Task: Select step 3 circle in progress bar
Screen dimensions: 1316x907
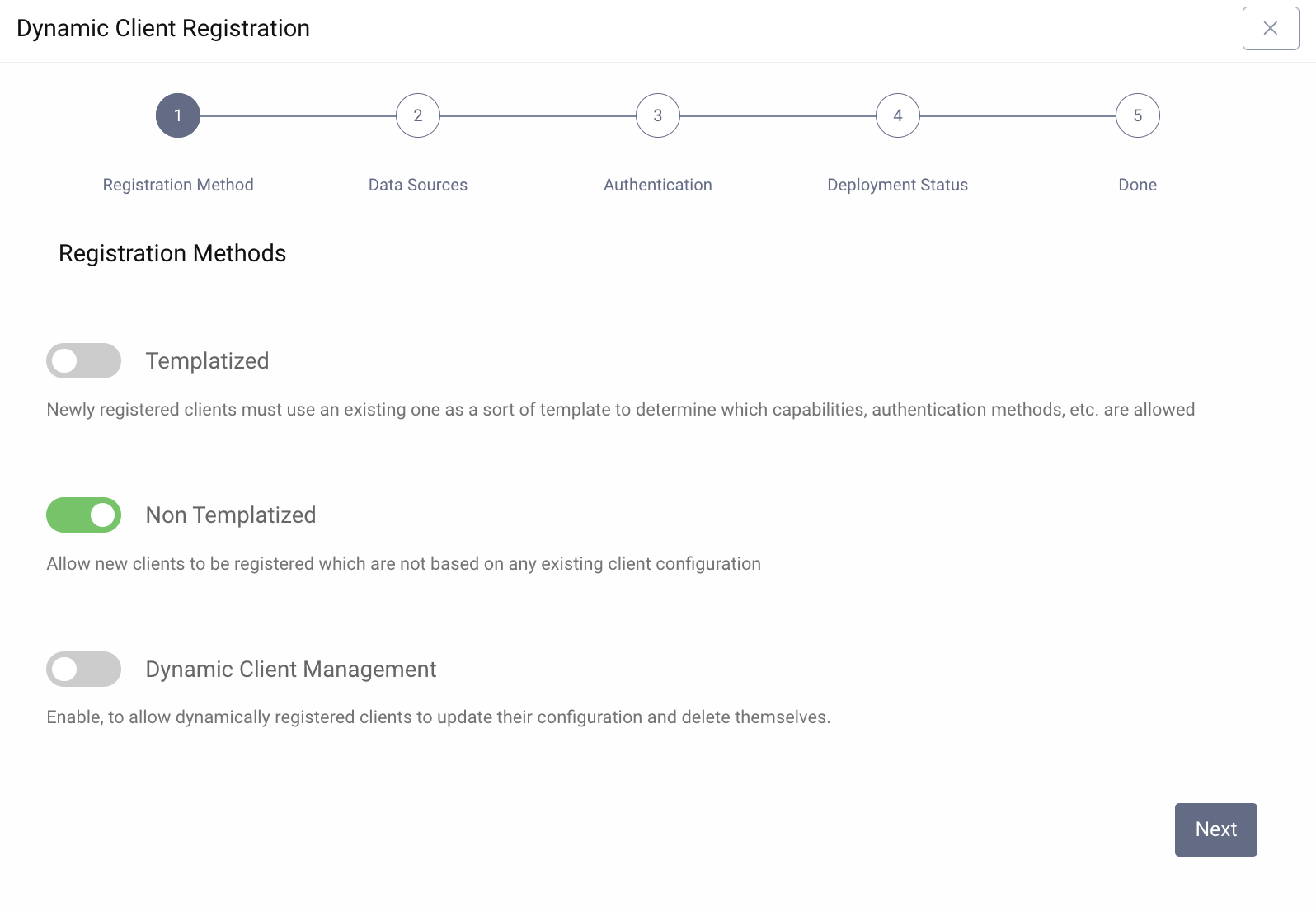Action: tap(658, 116)
